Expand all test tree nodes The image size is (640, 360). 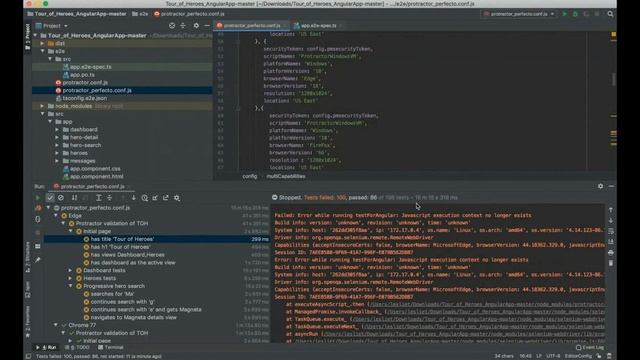click(x=98, y=198)
